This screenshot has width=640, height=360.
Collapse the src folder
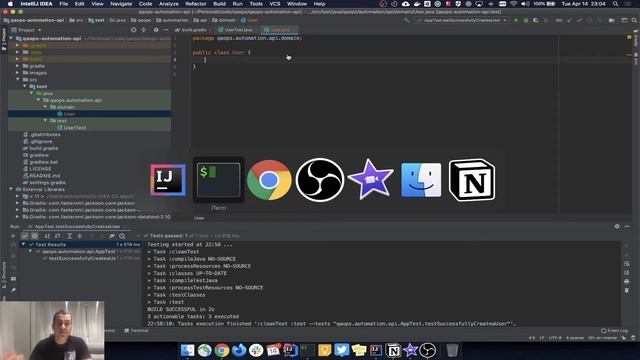point(18,79)
